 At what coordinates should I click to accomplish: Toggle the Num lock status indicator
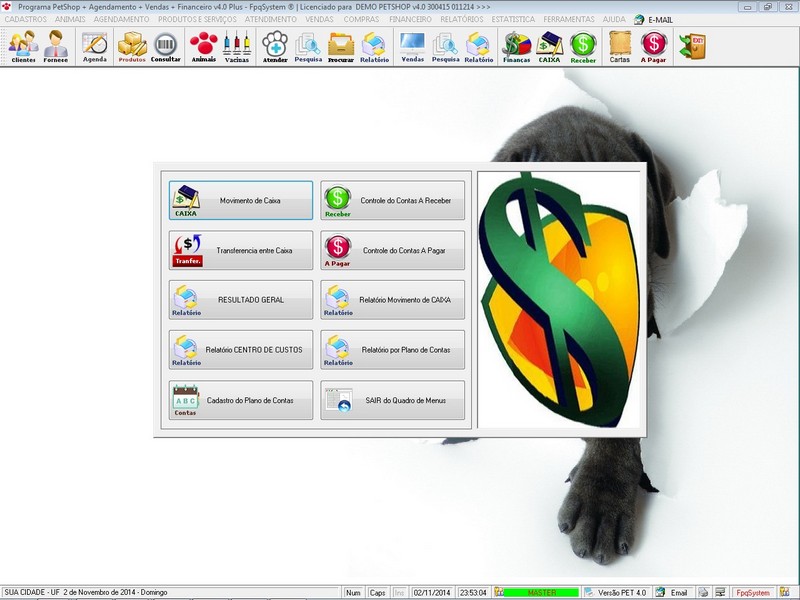(x=353, y=590)
